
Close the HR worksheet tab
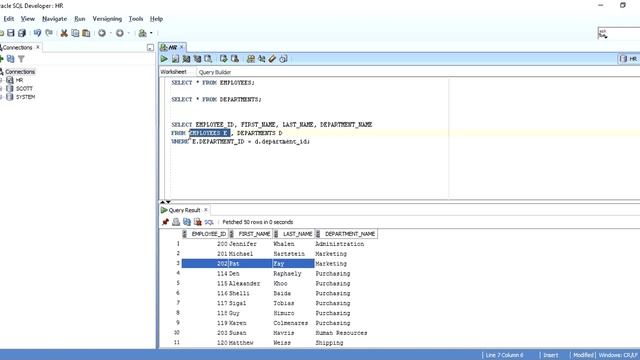click(x=182, y=47)
